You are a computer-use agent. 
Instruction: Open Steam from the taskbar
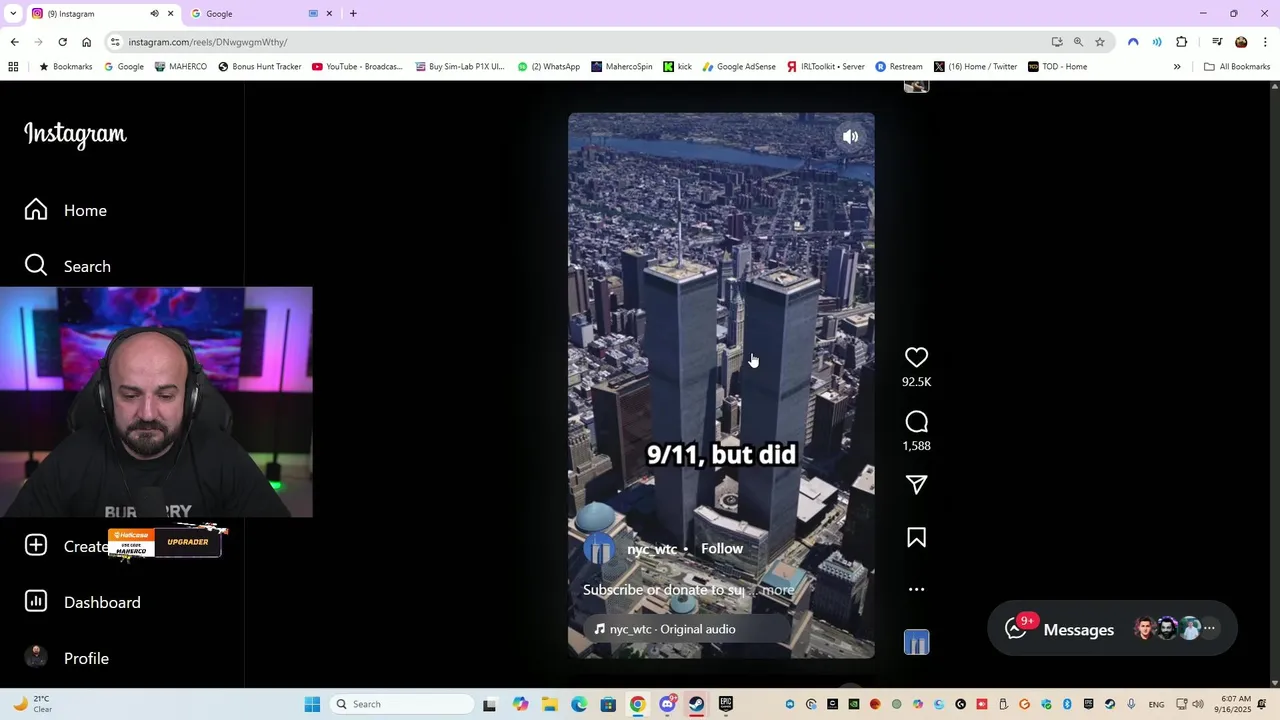(697, 704)
